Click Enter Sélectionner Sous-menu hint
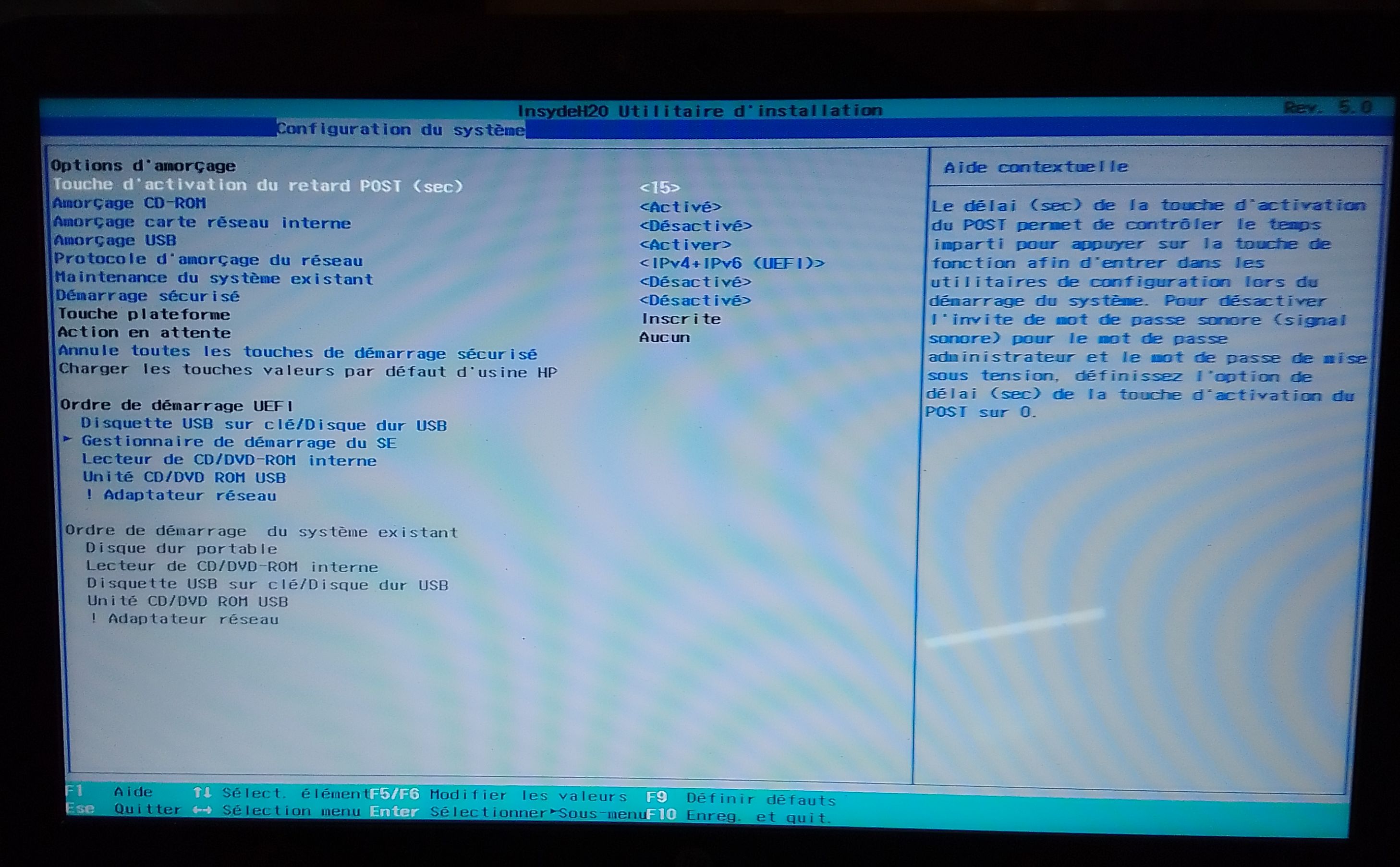The width and height of the screenshot is (1400, 867). (508, 813)
